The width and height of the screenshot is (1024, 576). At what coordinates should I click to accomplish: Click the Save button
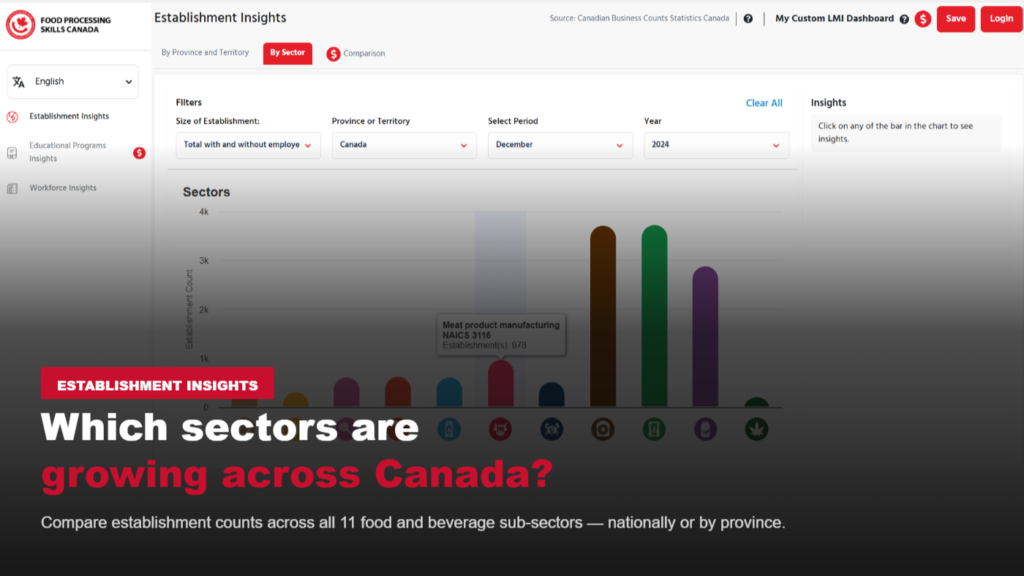955,19
